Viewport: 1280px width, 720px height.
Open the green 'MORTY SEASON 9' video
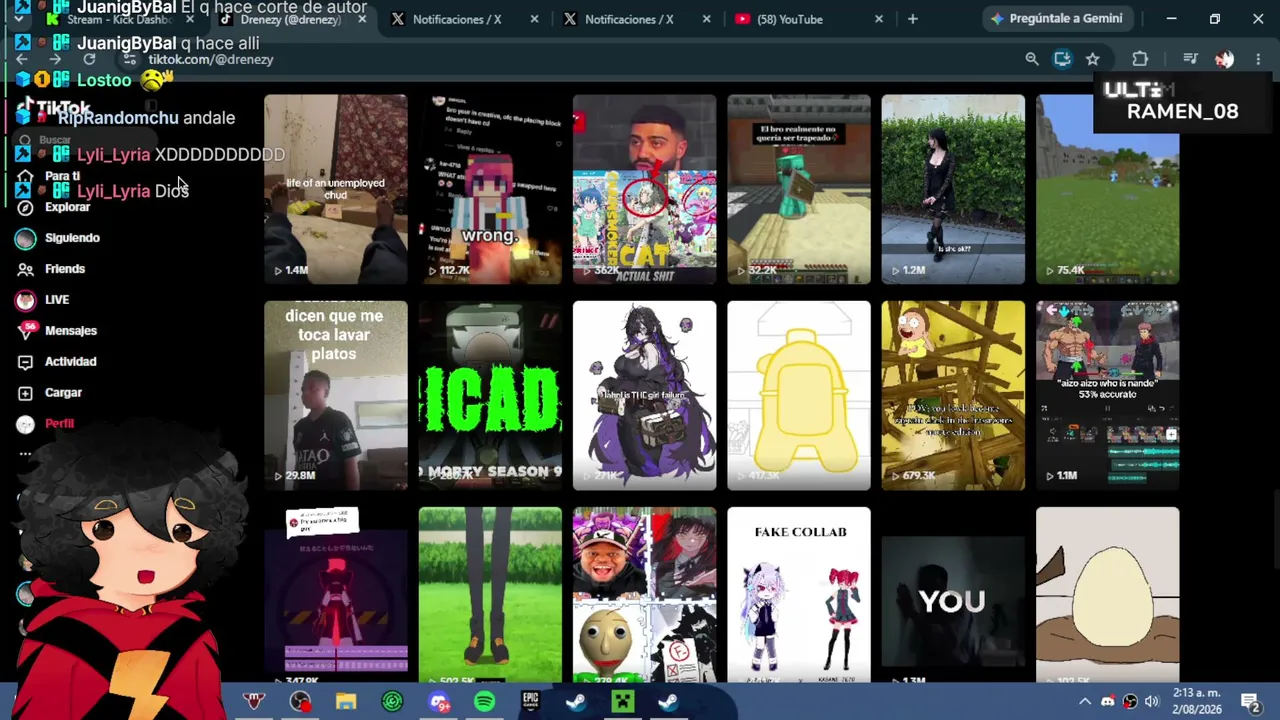click(x=490, y=396)
